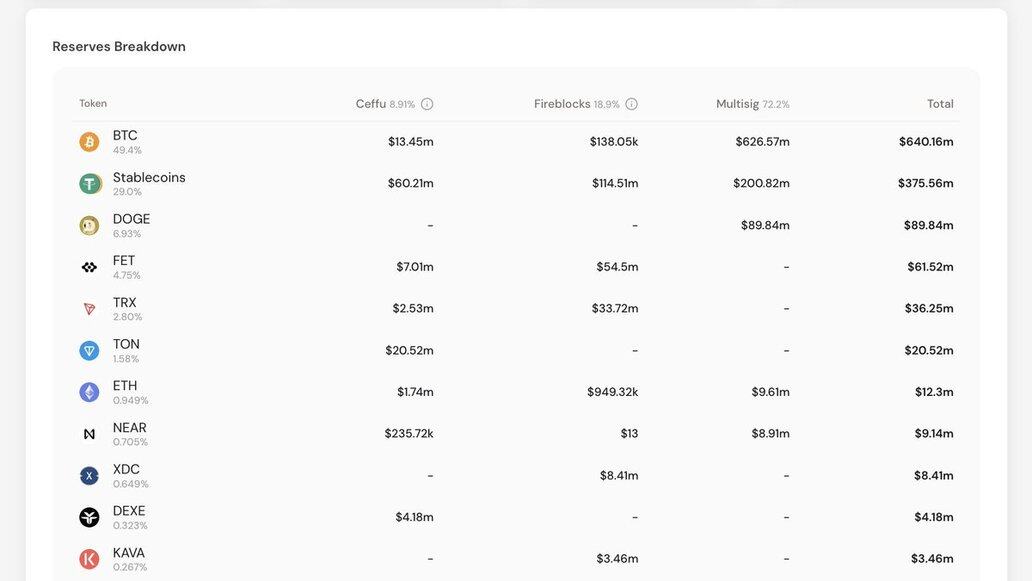Click the Reserves Breakdown heading
The image size is (1032, 581).
(119, 47)
